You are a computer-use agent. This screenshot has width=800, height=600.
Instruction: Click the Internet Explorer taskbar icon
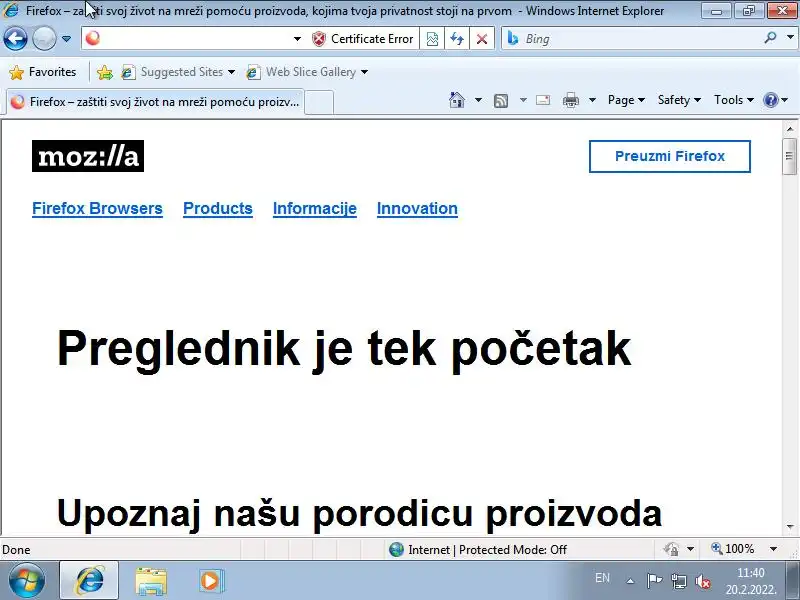coord(89,581)
